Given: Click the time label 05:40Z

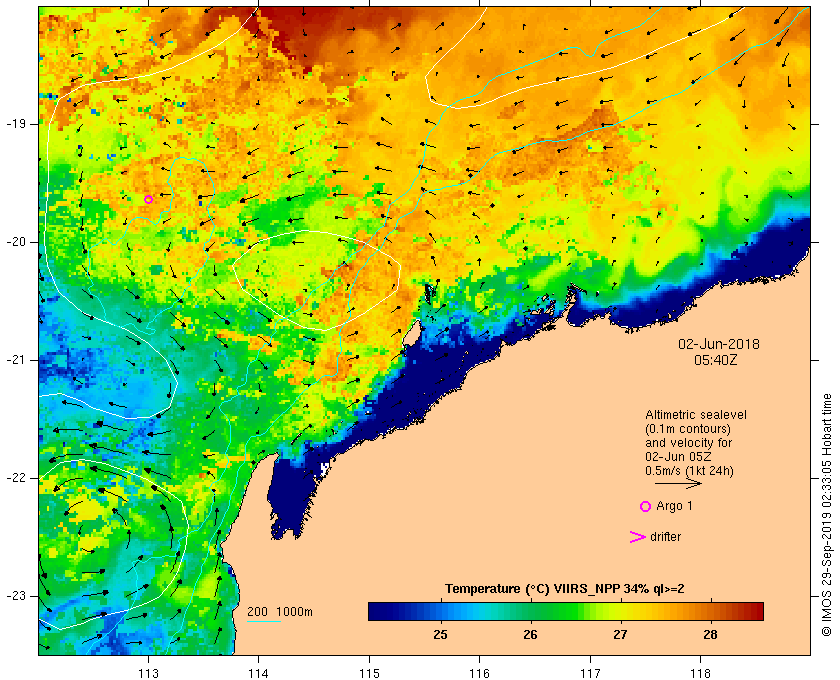Looking at the screenshot, I should (x=715, y=361).
